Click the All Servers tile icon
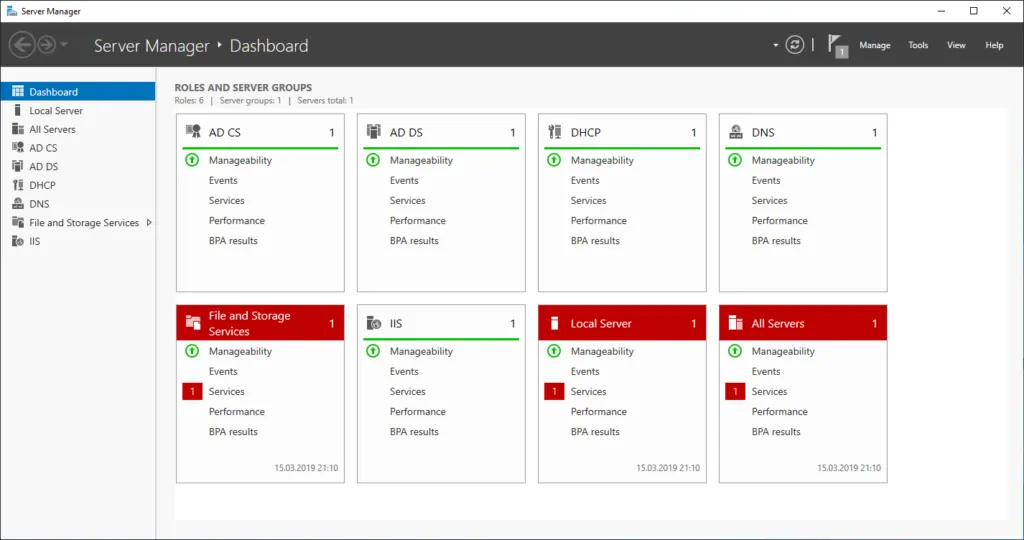Viewport: 1024px width, 540px height. (736, 323)
